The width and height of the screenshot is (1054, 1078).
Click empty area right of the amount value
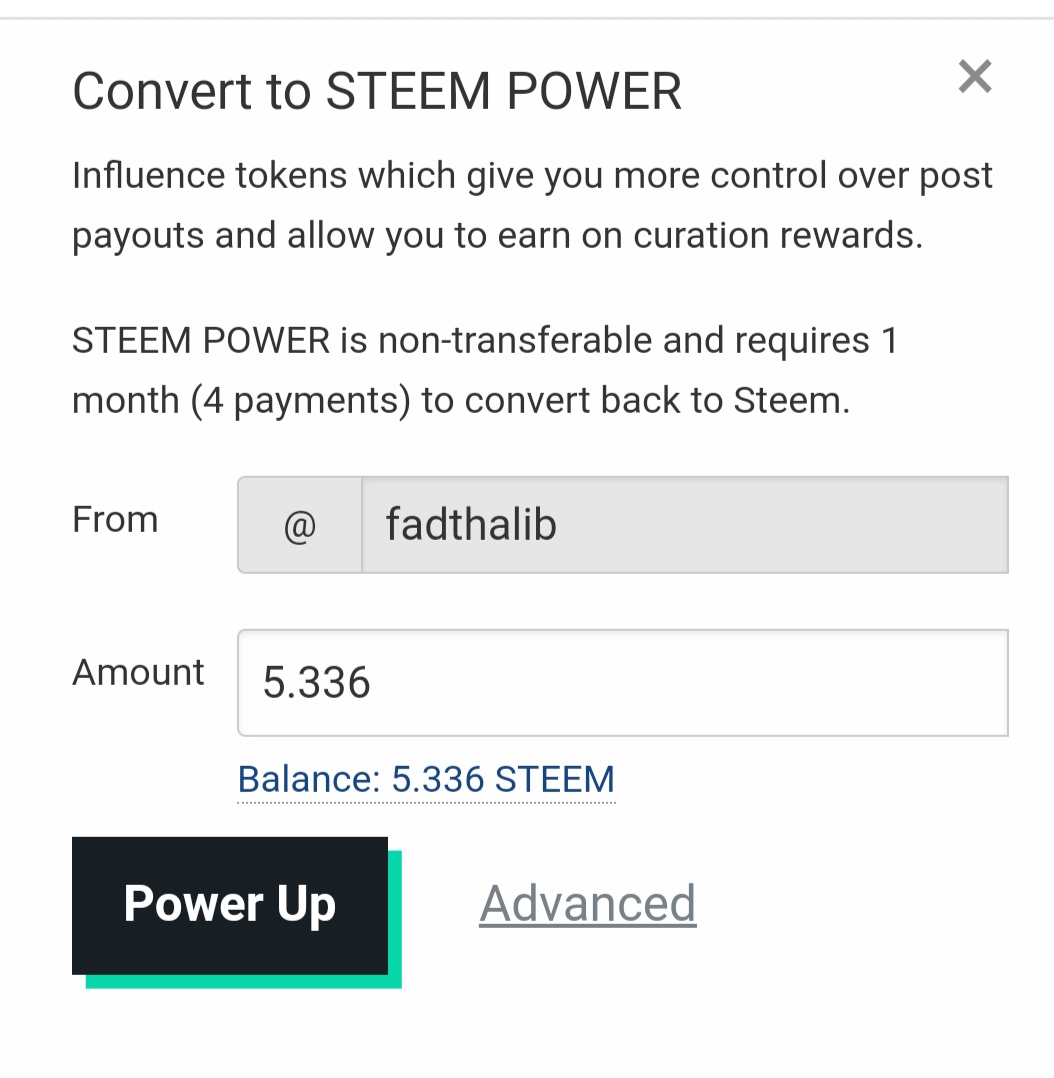click(700, 683)
